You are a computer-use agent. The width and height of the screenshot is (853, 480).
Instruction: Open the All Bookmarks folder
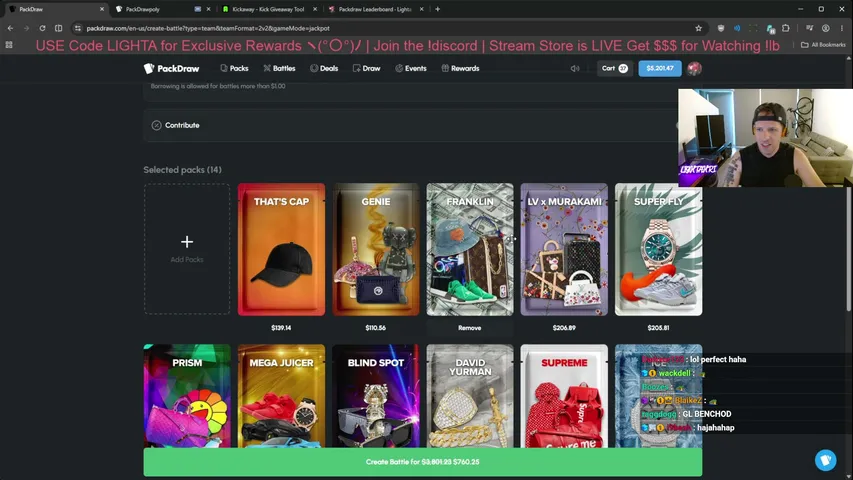824,45
